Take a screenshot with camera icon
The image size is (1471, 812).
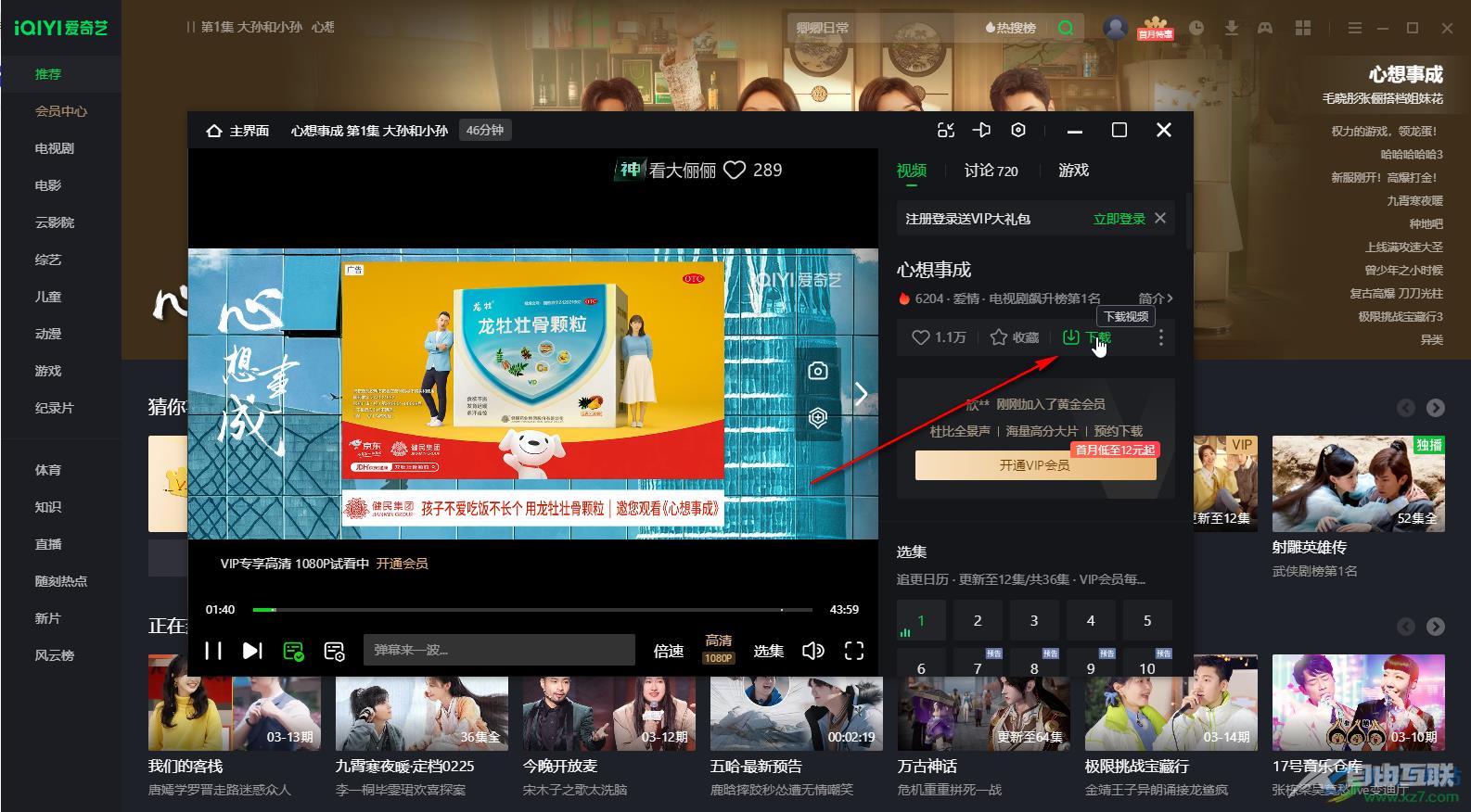click(817, 371)
